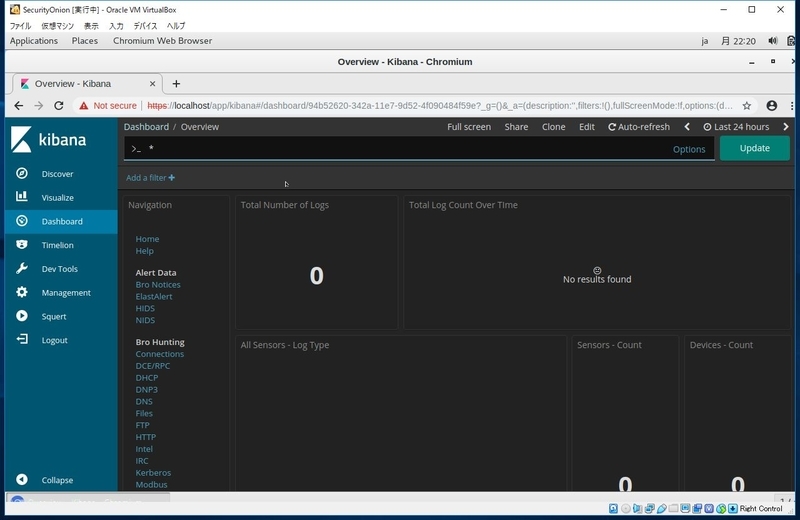Open the Kerberos link

[x=153, y=473]
